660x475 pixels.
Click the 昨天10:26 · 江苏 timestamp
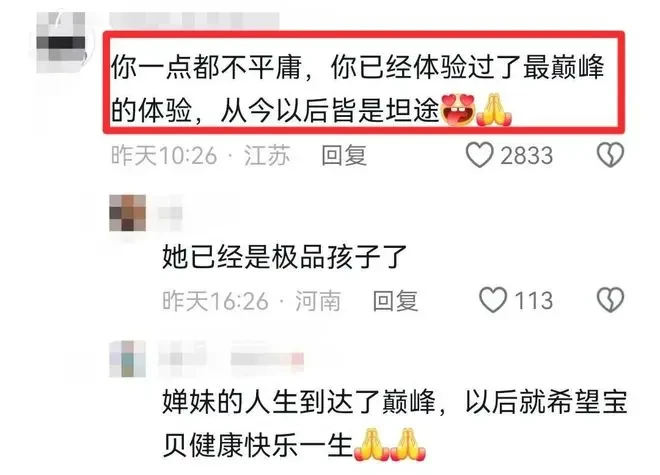200,155
